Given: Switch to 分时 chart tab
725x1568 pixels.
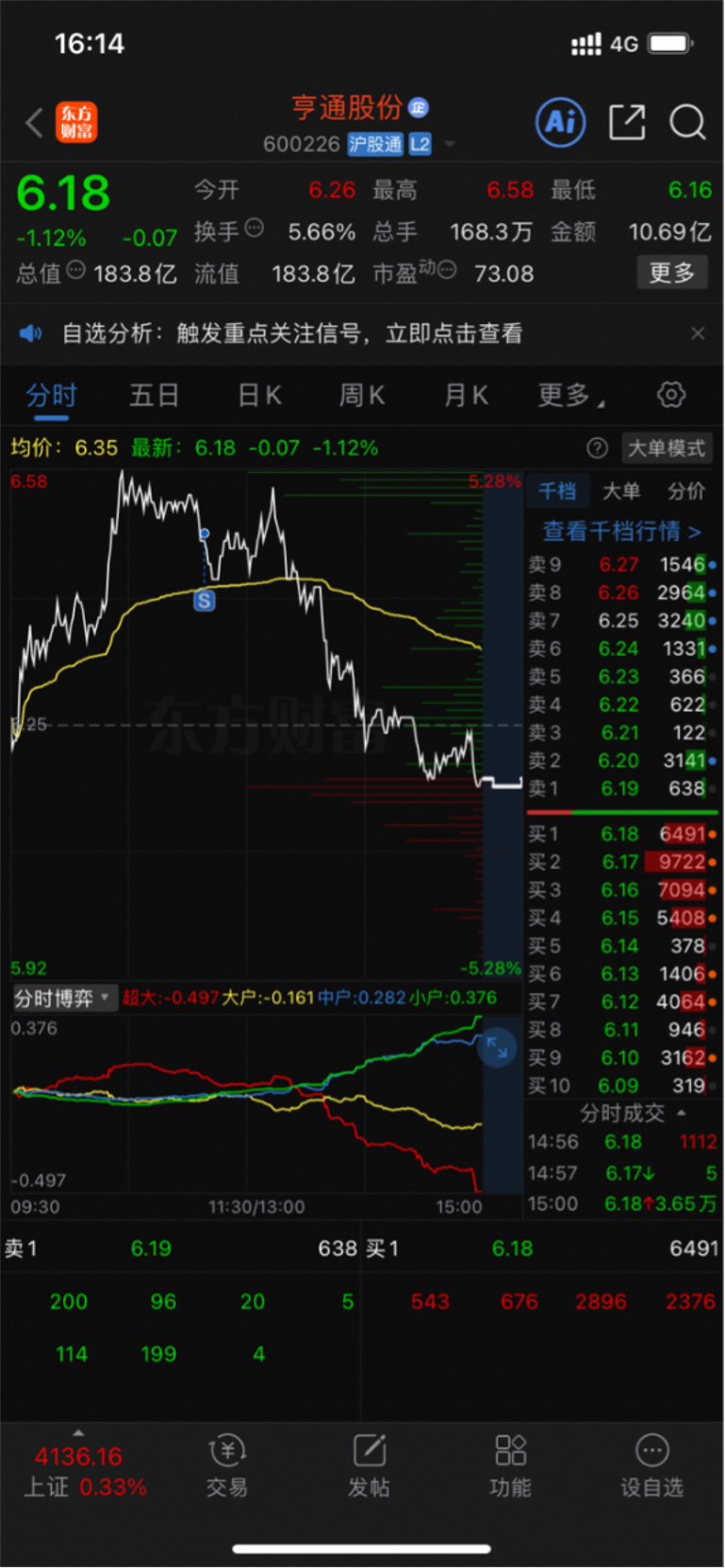Looking at the screenshot, I should click(x=51, y=396).
